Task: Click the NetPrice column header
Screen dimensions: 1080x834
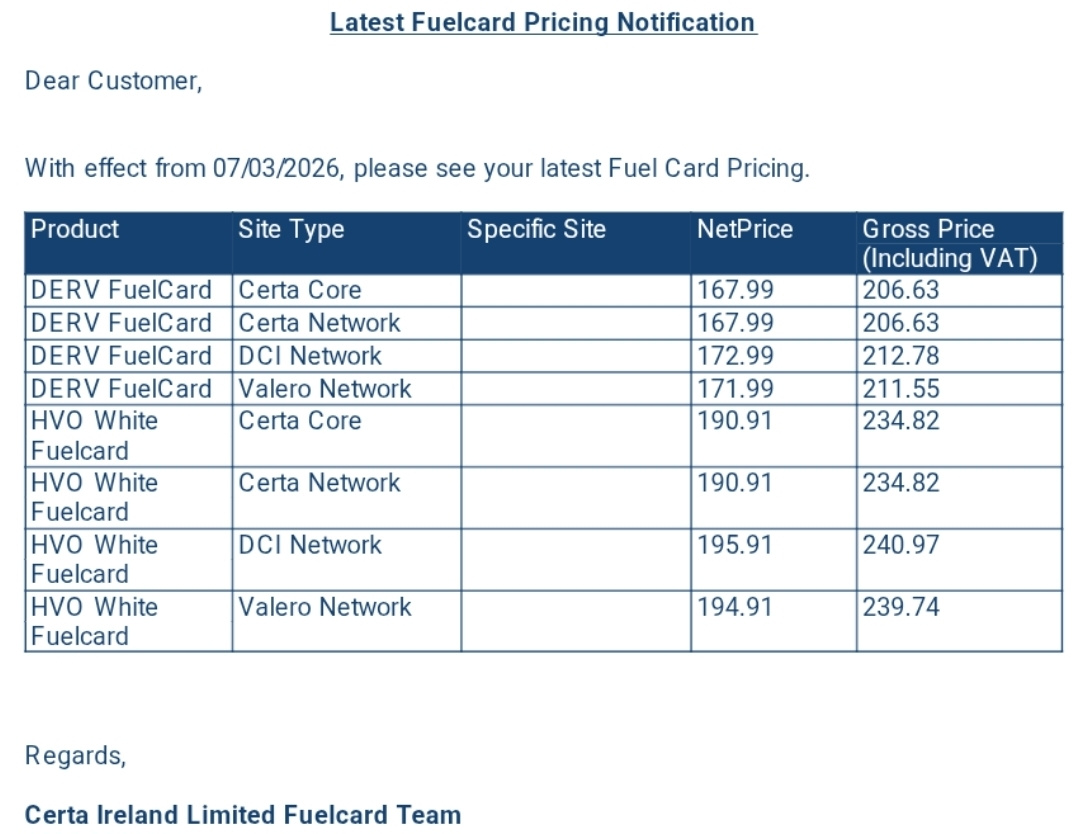Action: tap(745, 229)
